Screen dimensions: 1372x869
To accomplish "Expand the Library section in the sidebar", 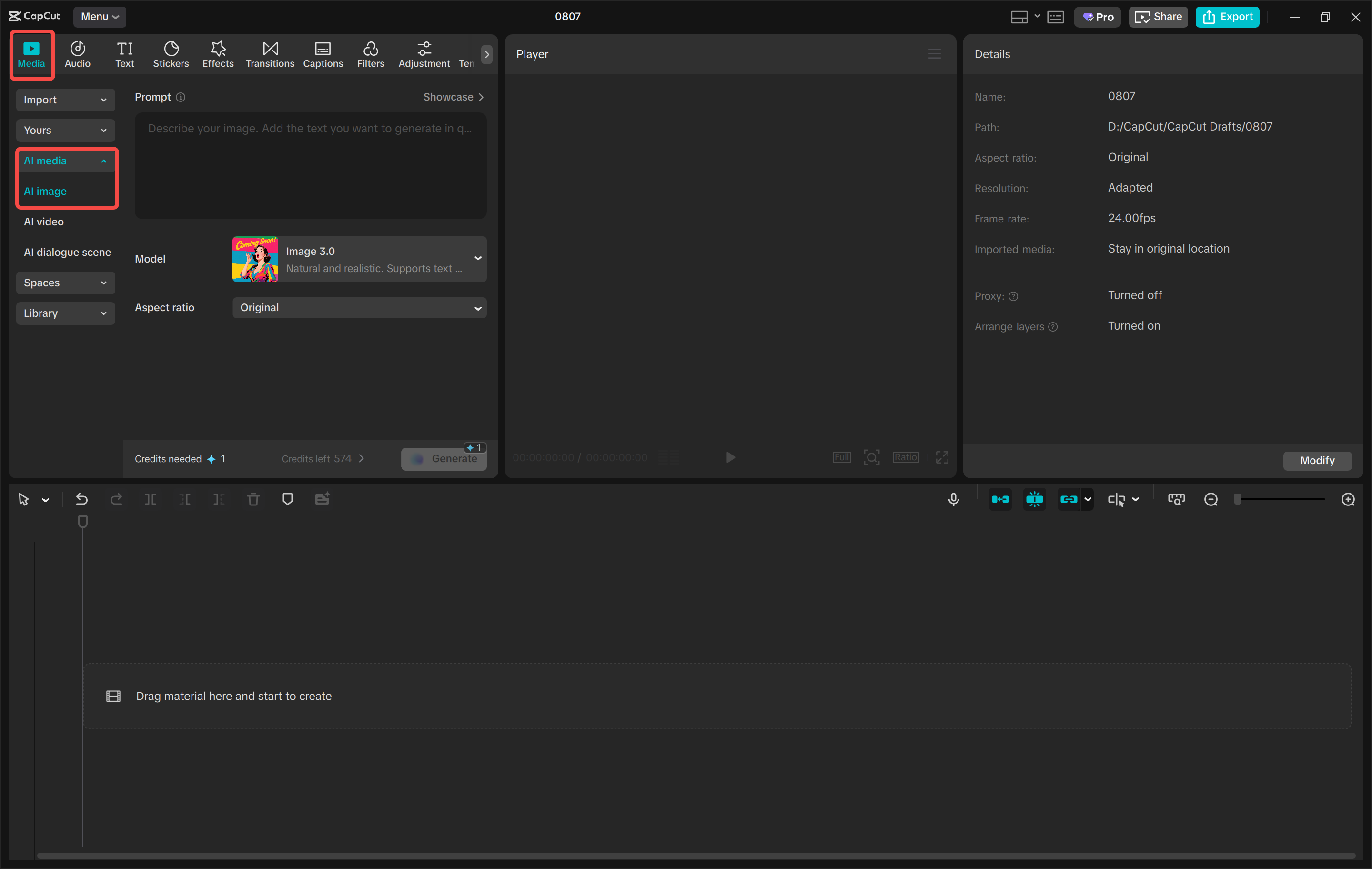I will click(65, 313).
